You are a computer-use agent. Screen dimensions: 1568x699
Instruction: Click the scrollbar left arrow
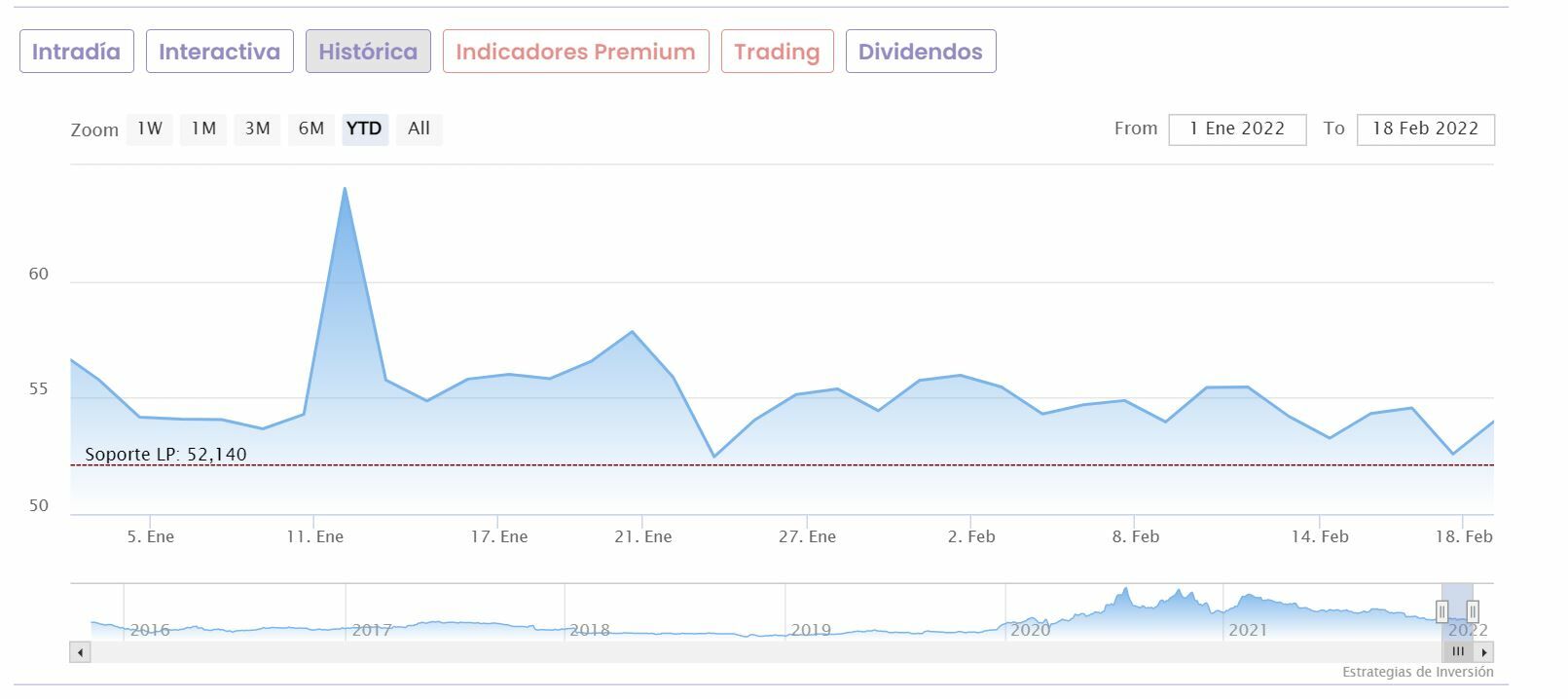80,652
